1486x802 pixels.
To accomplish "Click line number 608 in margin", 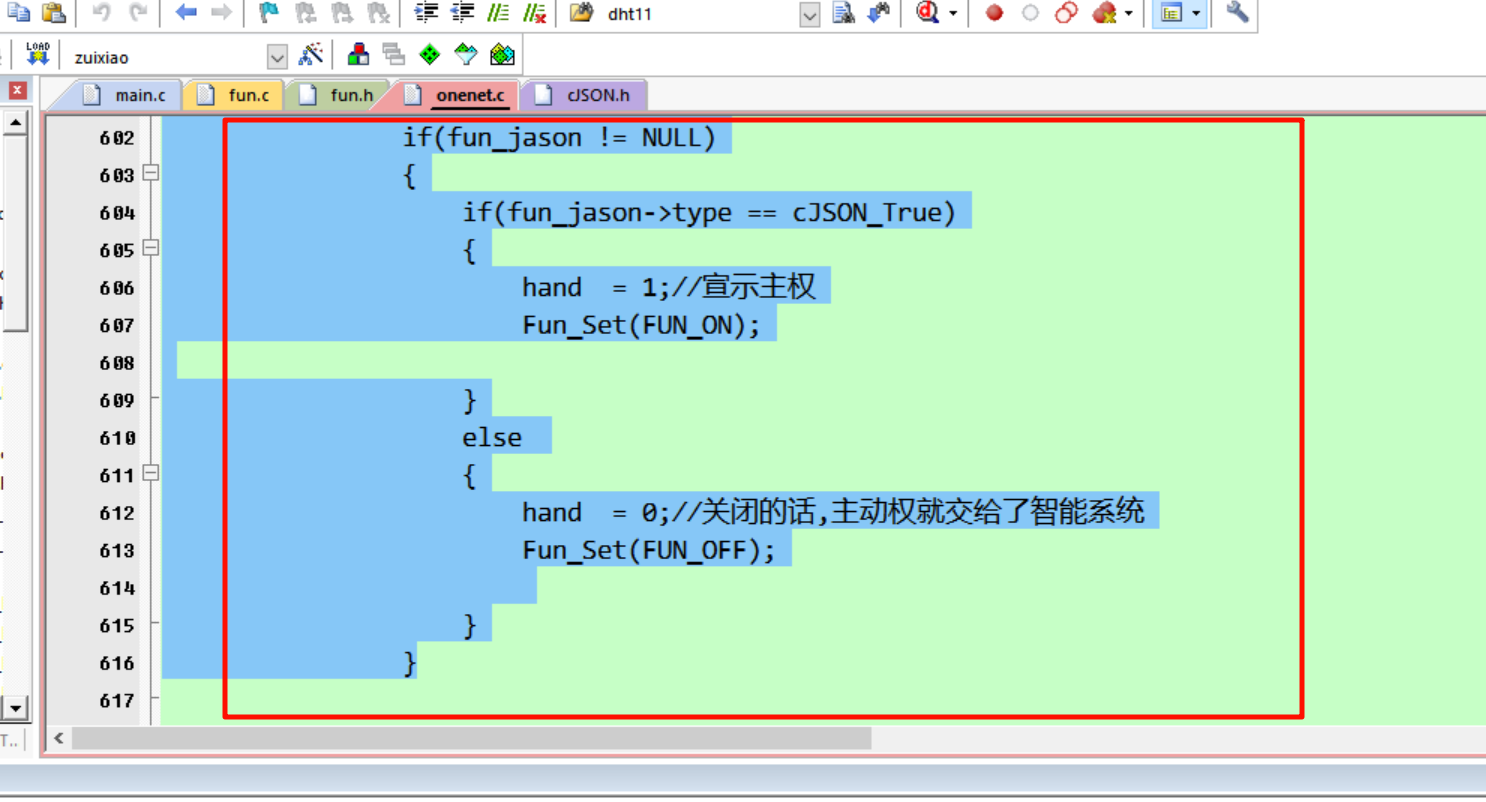I will coord(116,363).
